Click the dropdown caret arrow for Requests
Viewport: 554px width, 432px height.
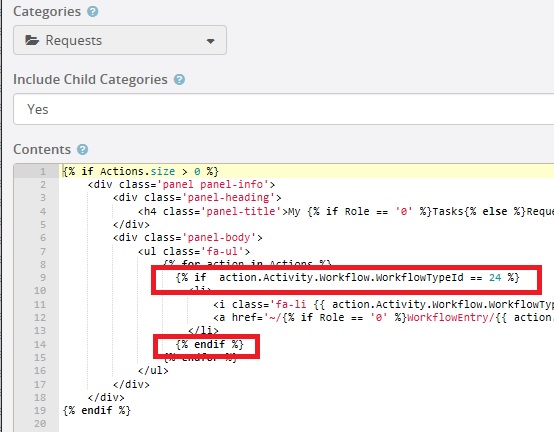[x=211, y=41]
